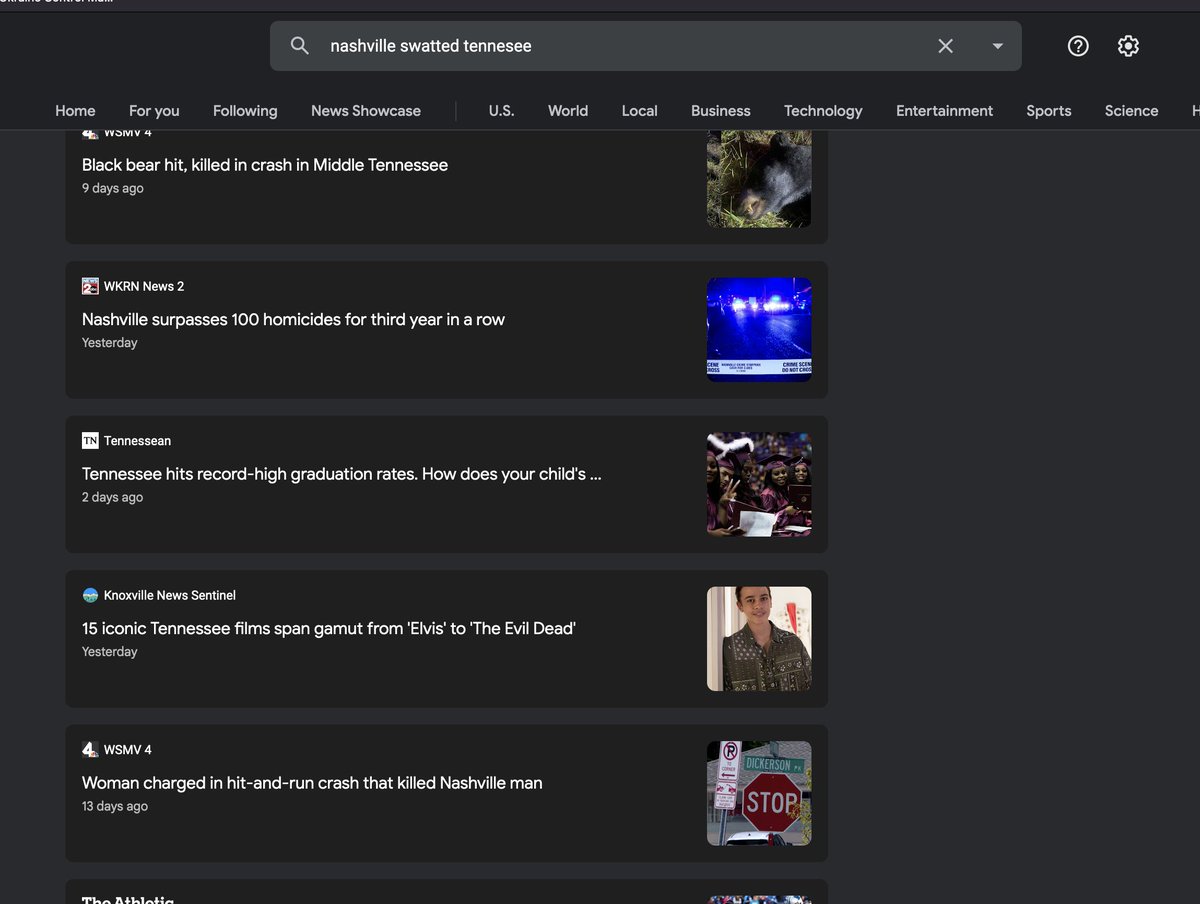The height and width of the screenshot is (904, 1200).
Task: Click the search magnifier icon
Action: 299,46
